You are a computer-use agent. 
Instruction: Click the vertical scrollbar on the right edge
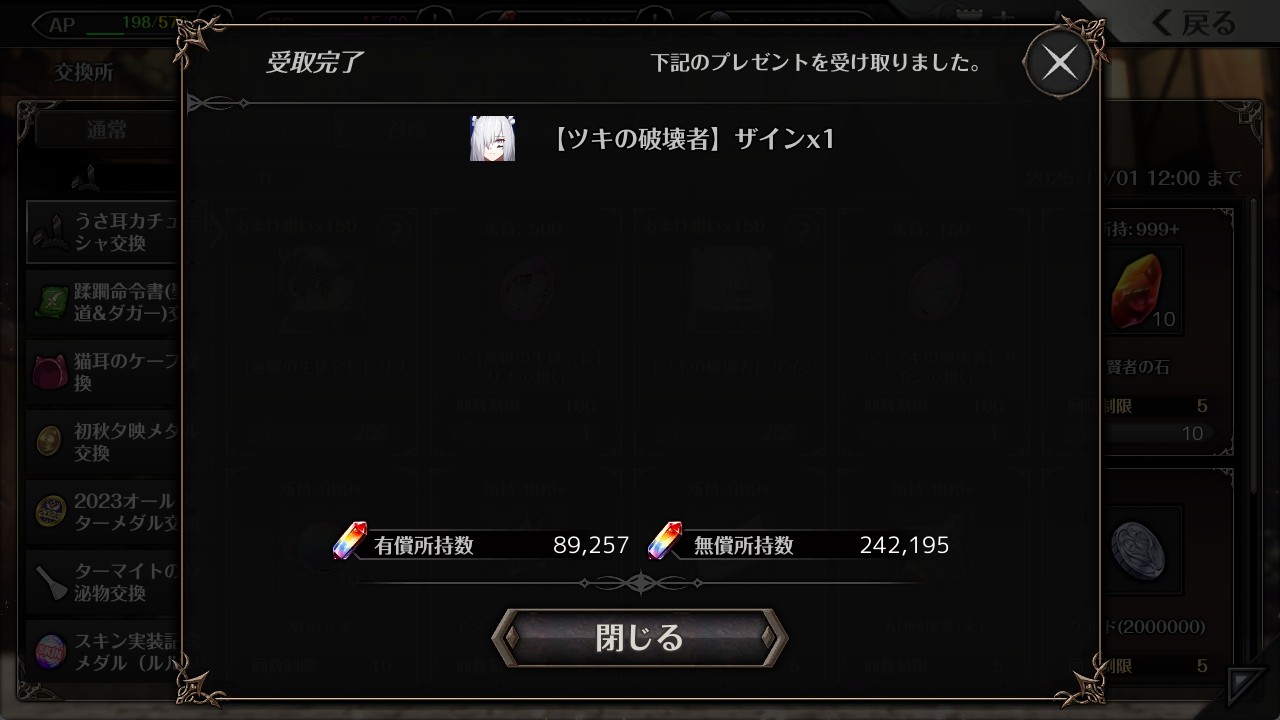[1255, 345]
